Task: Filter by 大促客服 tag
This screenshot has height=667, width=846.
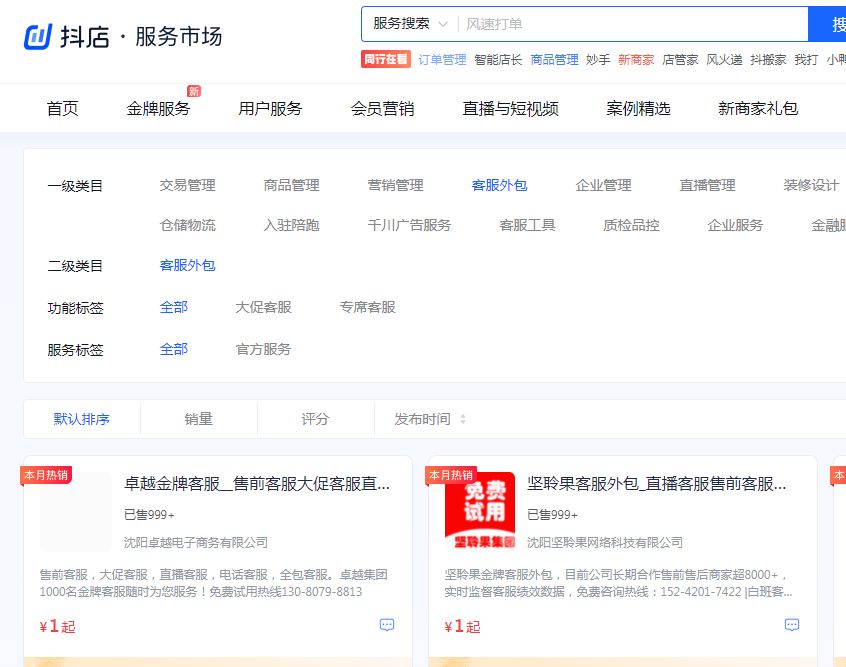Action: point(263,307)
